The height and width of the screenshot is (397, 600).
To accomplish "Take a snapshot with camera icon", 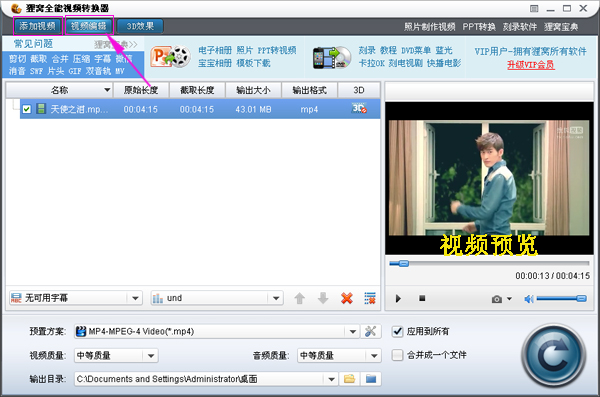I will click(497, 299).
